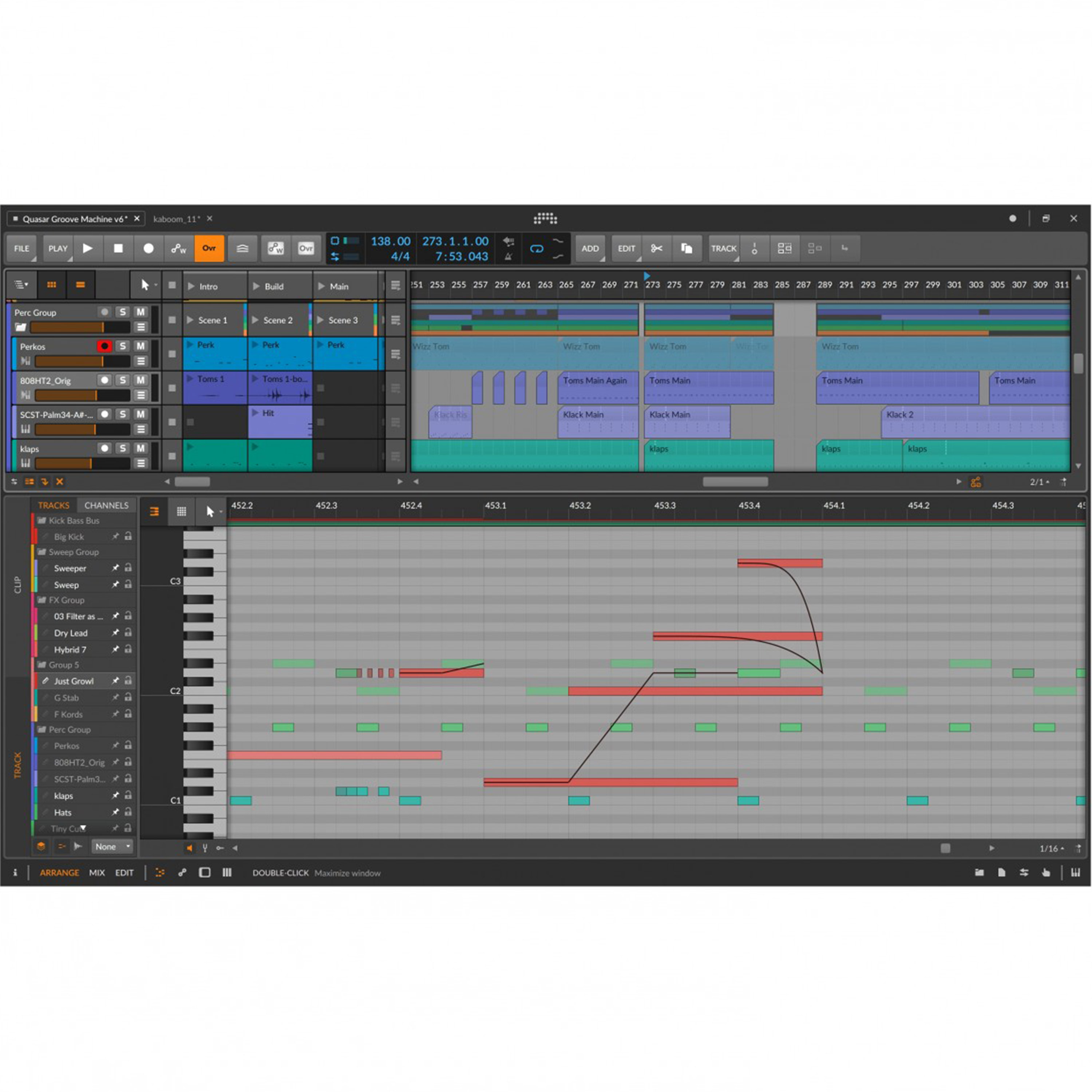Viewport: 1092px width, 1092px height.
Task: Click the copy icon beside scissors
Action: point(686,248)
